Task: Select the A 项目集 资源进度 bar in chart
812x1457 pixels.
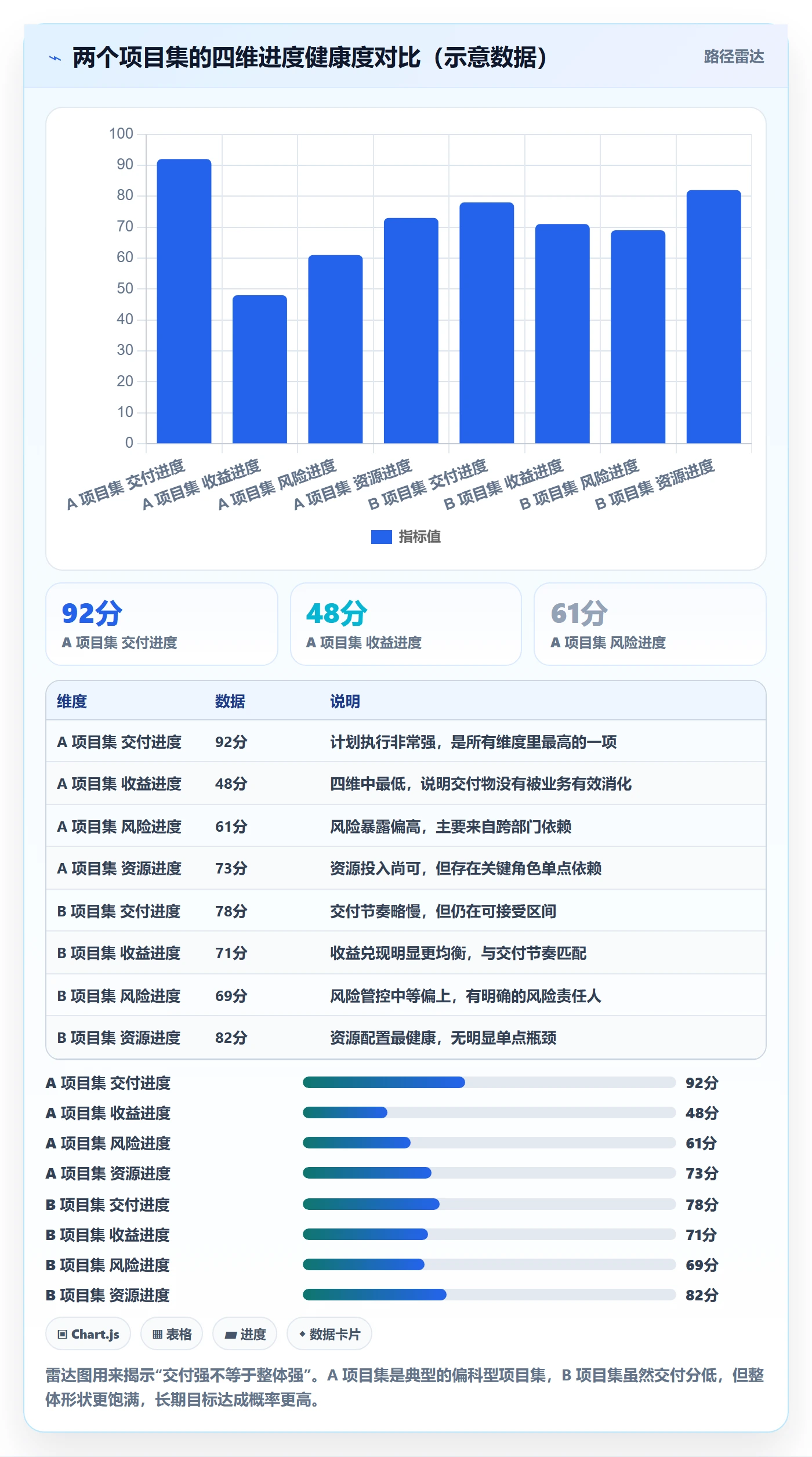Action: [x=411, y=331]
